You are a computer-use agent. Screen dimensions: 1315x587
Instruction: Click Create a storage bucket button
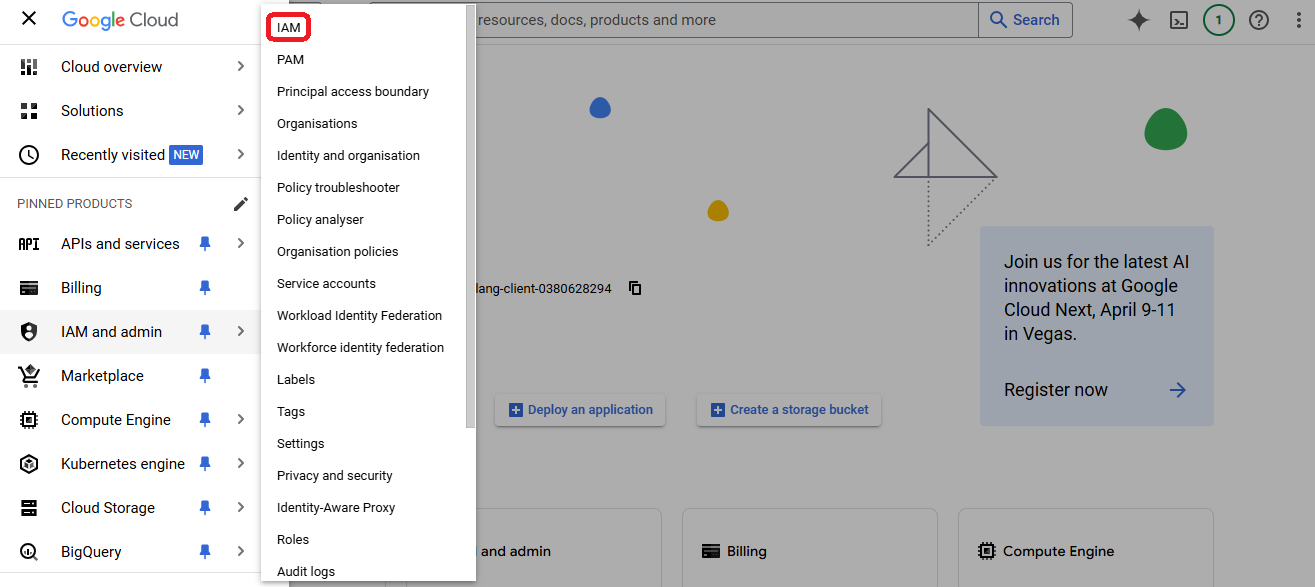(x=788, y=410)
